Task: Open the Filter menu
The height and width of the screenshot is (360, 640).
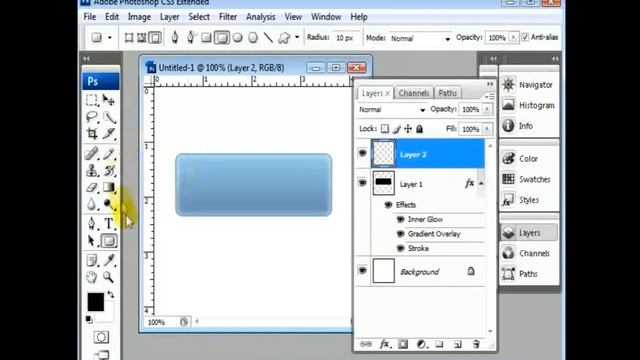Action: coord(228,17)
